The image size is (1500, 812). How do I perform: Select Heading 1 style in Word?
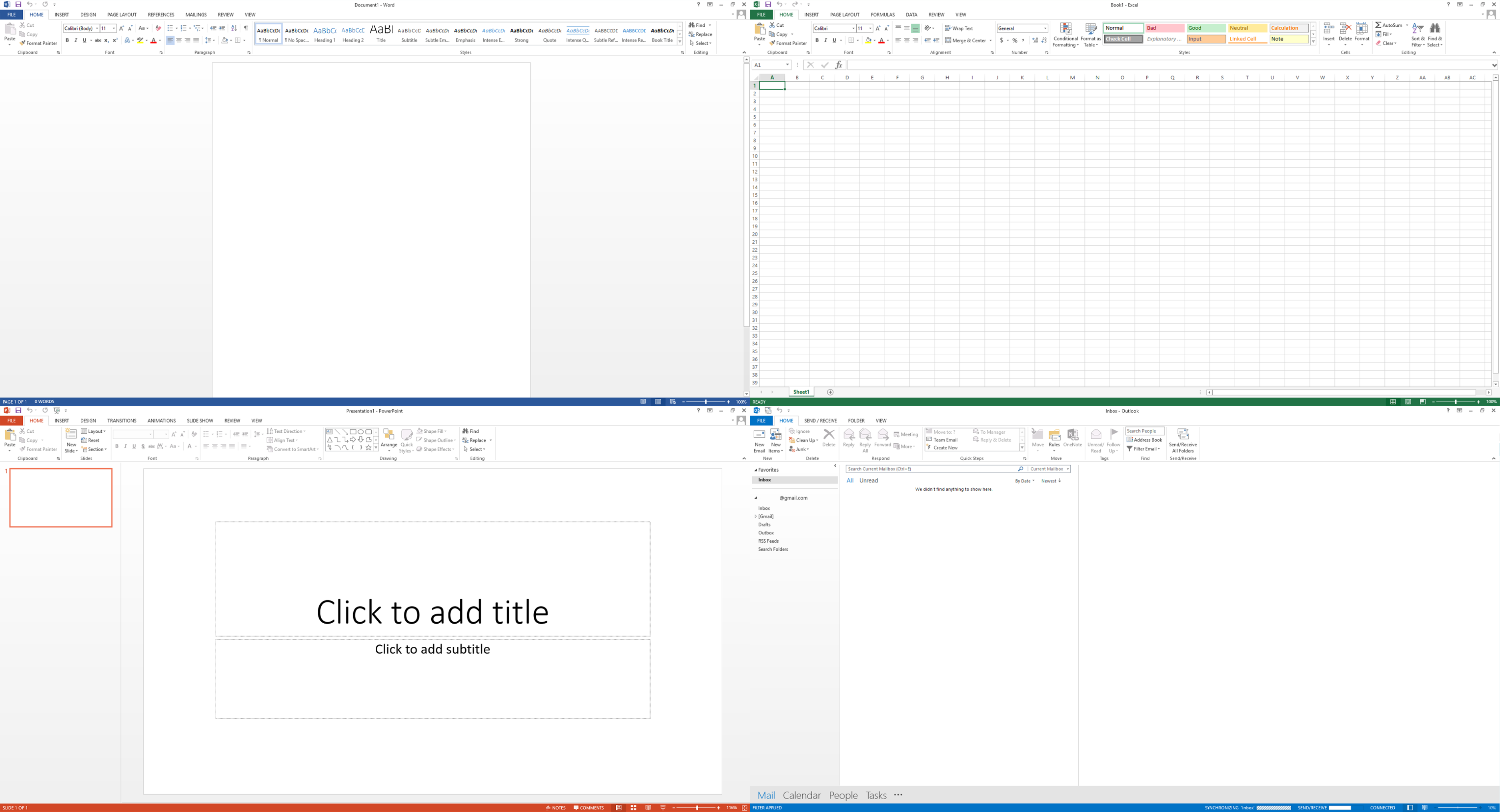click(x=325, y=34)
